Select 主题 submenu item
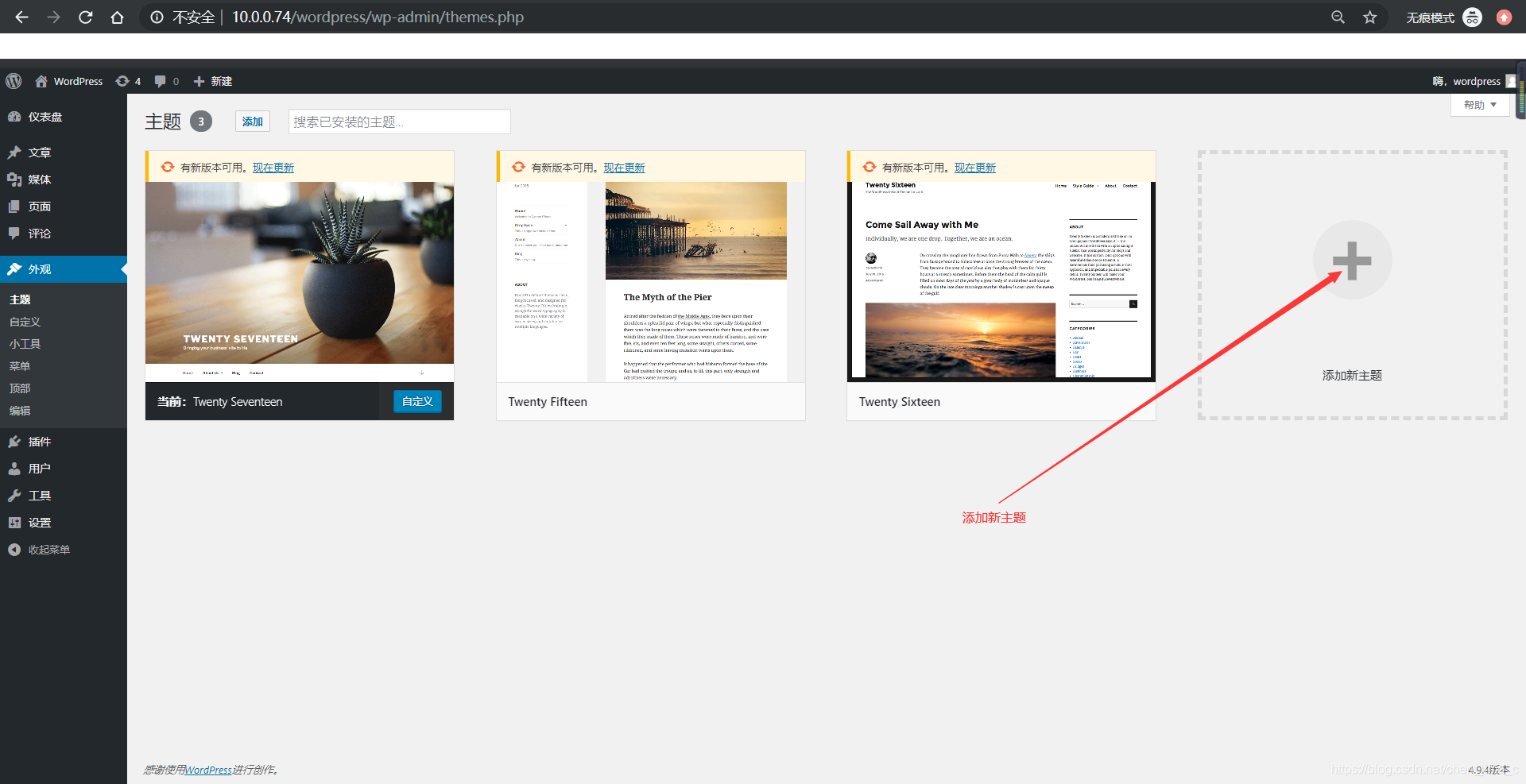1526x784 pixels. pyautogui.click(x=20, y=299)
